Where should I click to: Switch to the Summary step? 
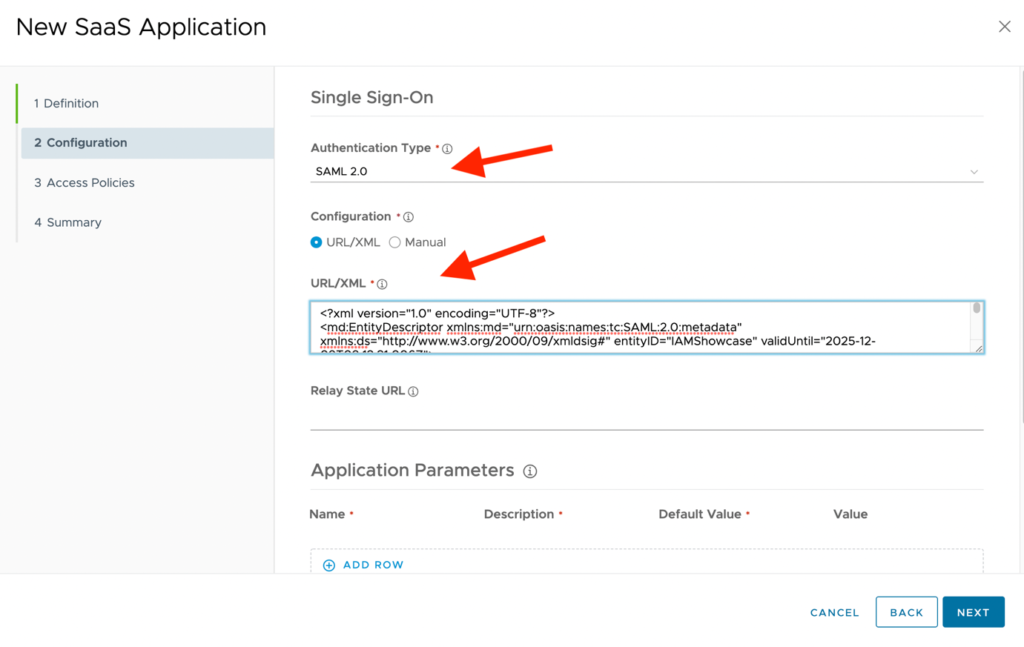coord(68,222)
